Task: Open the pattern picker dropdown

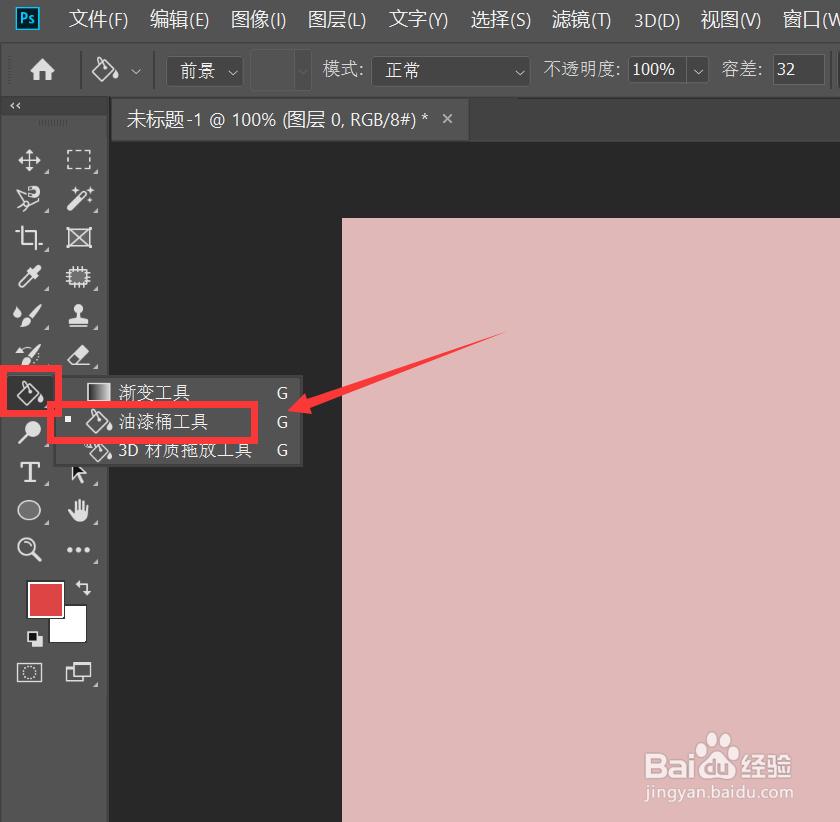Action: pos(302,70)
